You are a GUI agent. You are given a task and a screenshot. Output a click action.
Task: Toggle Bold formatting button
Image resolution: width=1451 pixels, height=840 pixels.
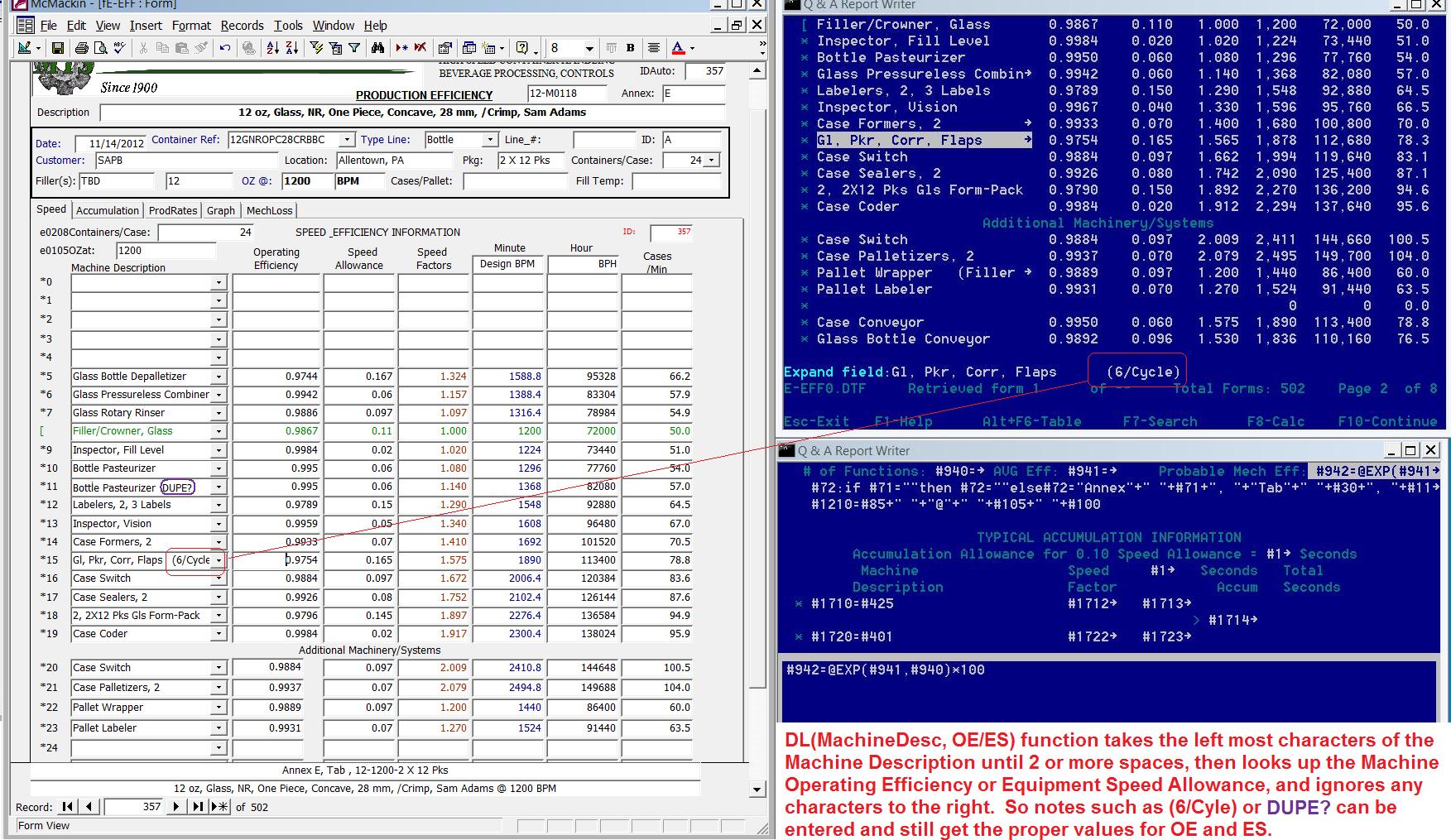tap(631, 48)
